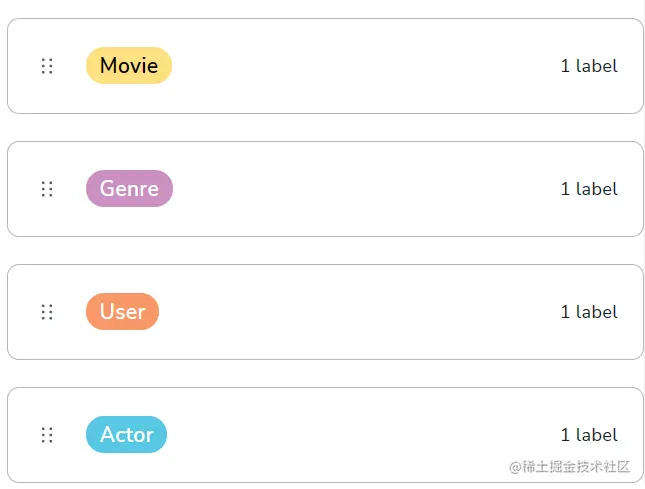Click "1 label" count in Movie row
This screenshot has height=489, width=645.
pos(589,66)
